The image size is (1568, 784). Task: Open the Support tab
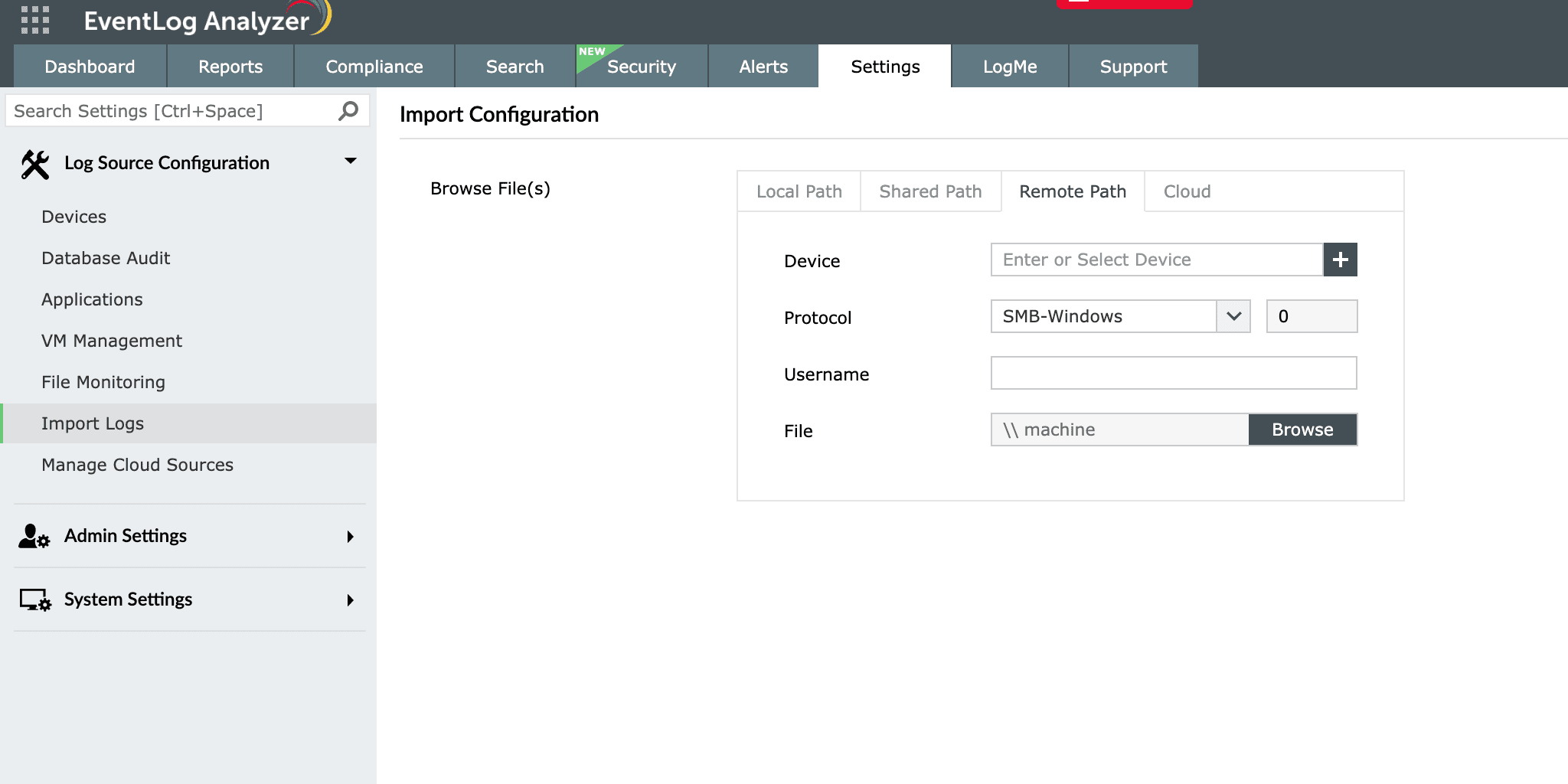1133,67
